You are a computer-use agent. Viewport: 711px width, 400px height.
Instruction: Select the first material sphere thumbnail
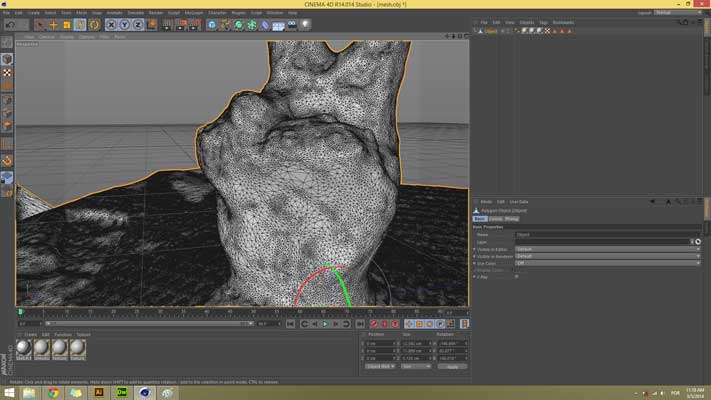coord(24,348)
